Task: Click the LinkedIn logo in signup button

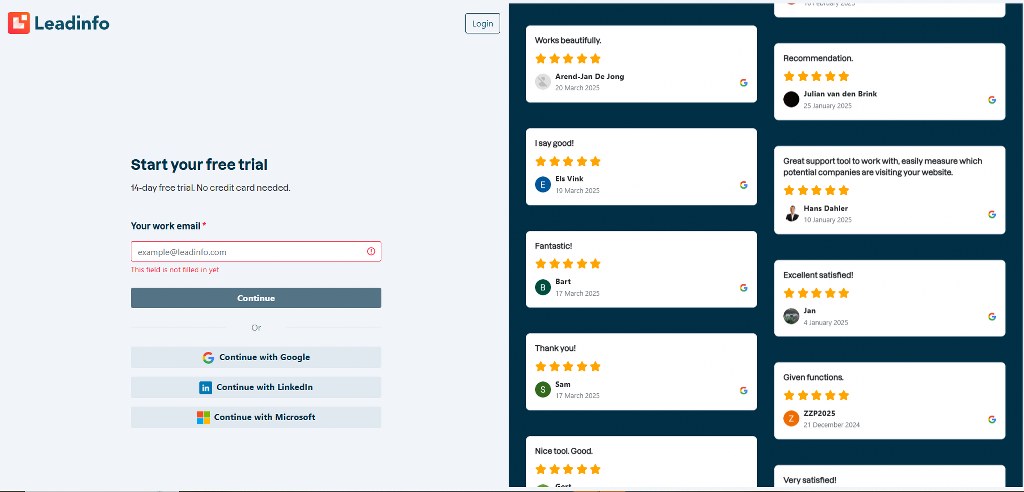Action: point(206,387)
